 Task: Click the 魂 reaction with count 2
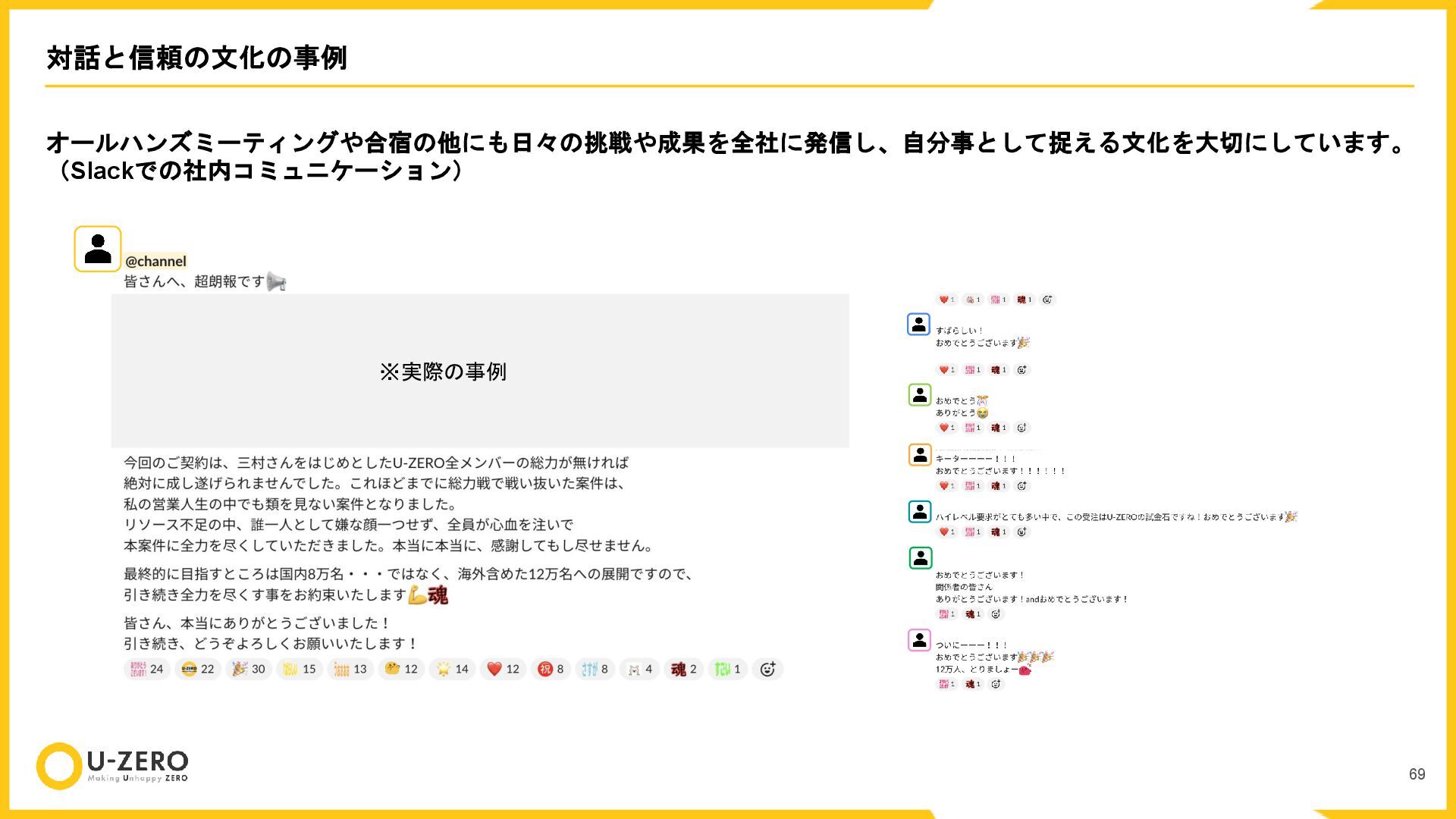point(683,669)
